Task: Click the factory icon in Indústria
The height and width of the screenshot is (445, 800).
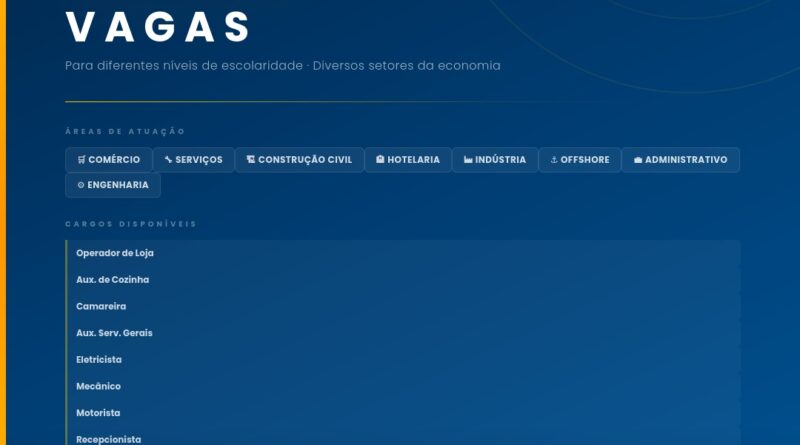Action: tap(468, 160)
